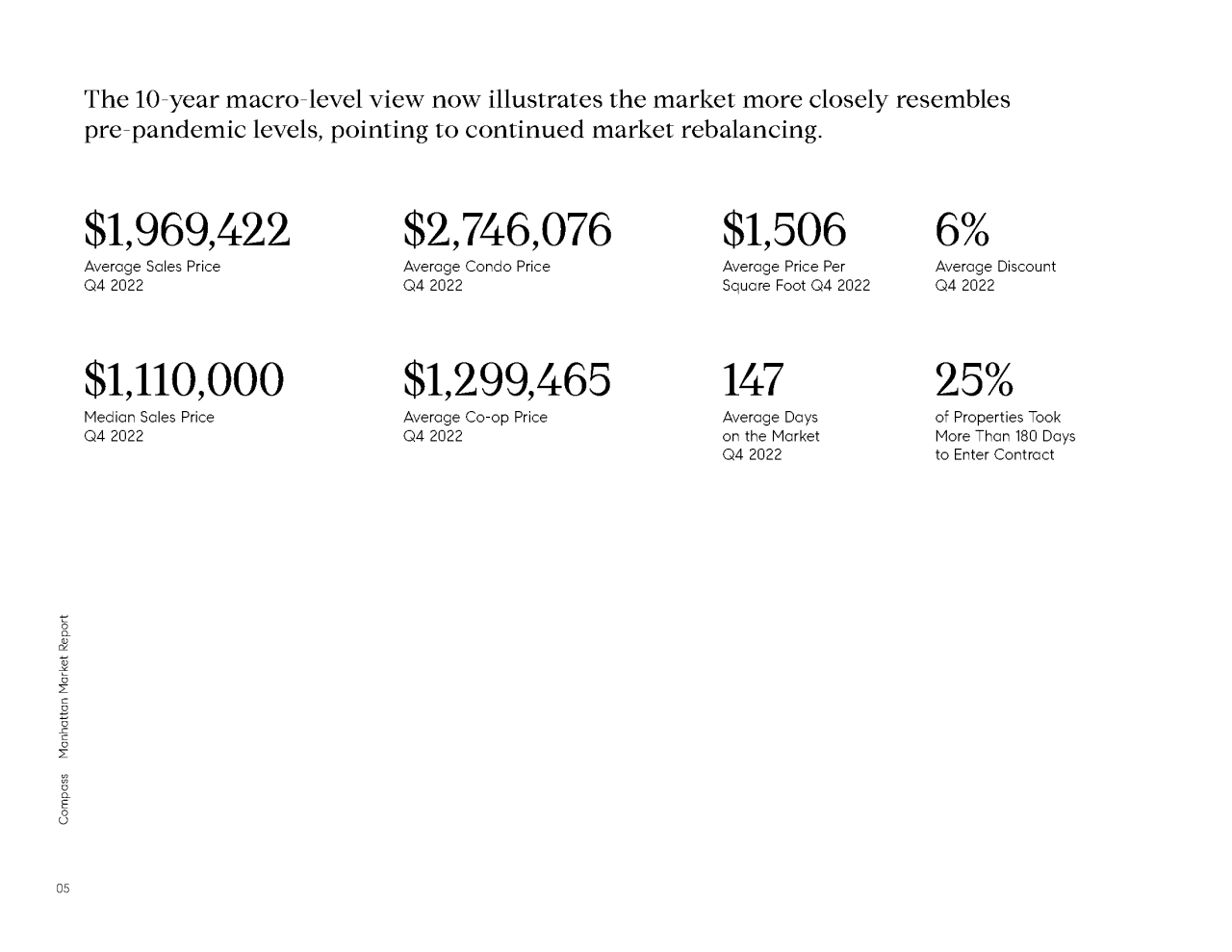Click the Average Sales Price Q4 2022 label
Screen dimensions: 1232x952
152,276
